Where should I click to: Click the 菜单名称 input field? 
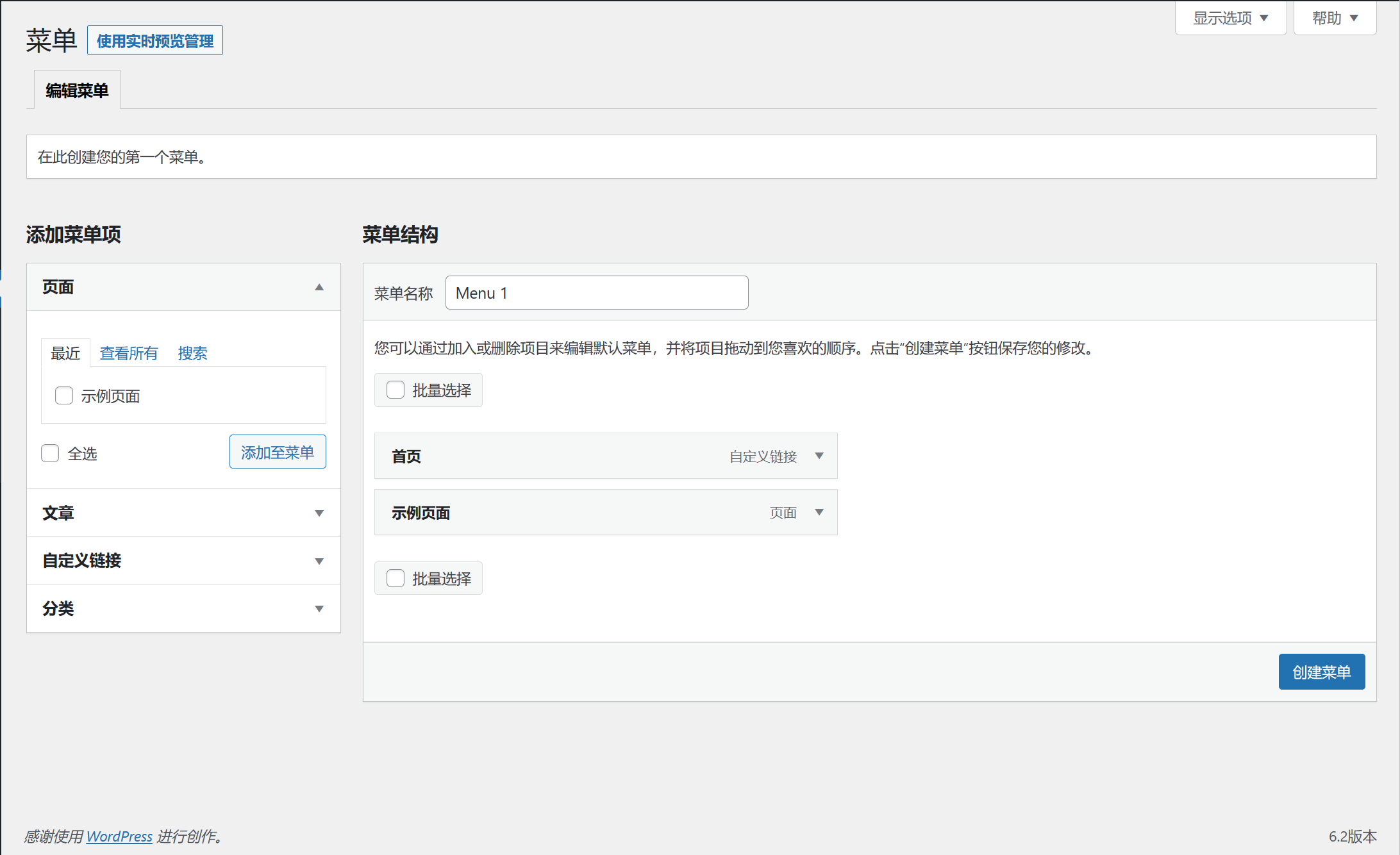(x=596, y=293)
